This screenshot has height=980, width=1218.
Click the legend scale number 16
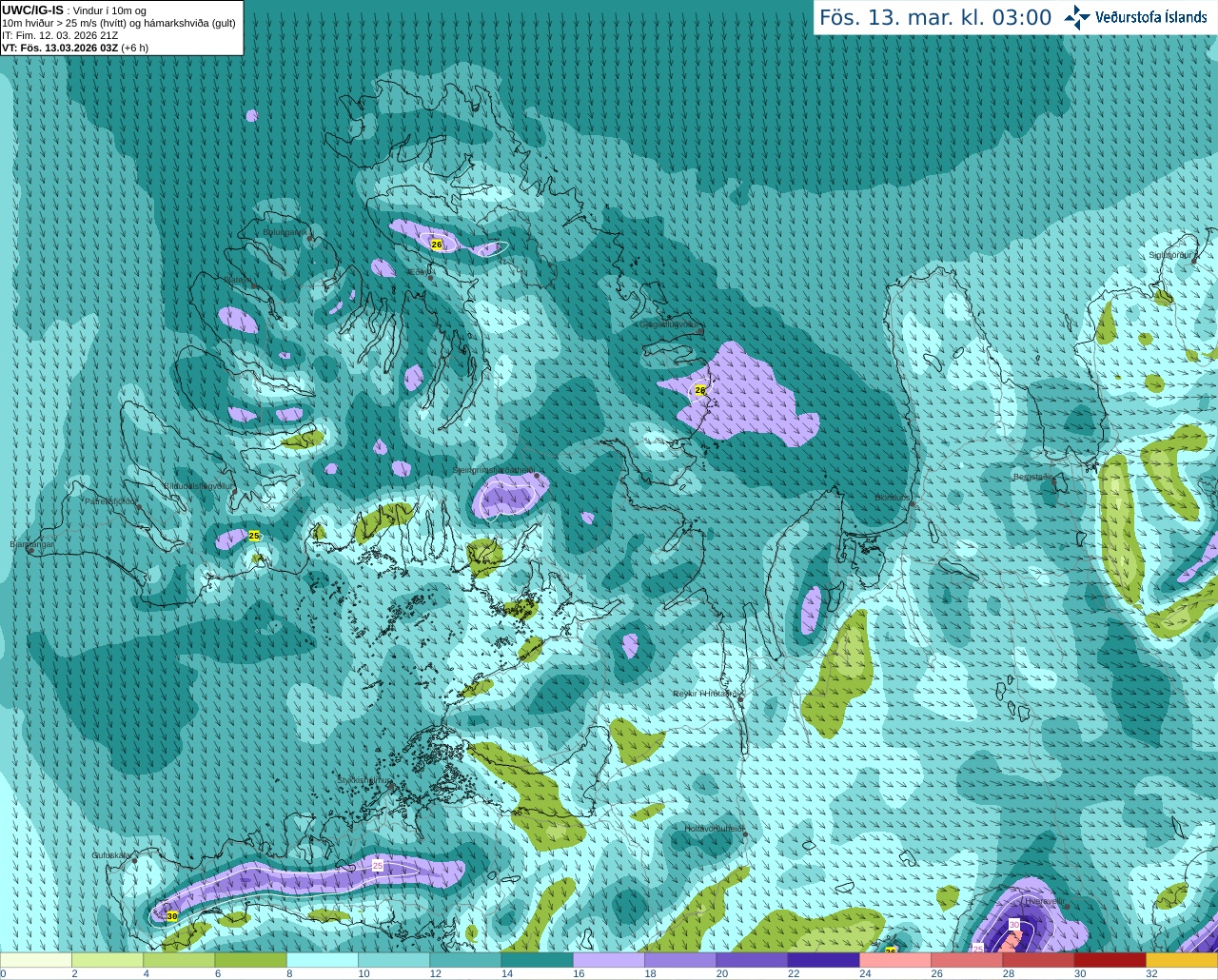pyautogui.click(x=579, y=973)
